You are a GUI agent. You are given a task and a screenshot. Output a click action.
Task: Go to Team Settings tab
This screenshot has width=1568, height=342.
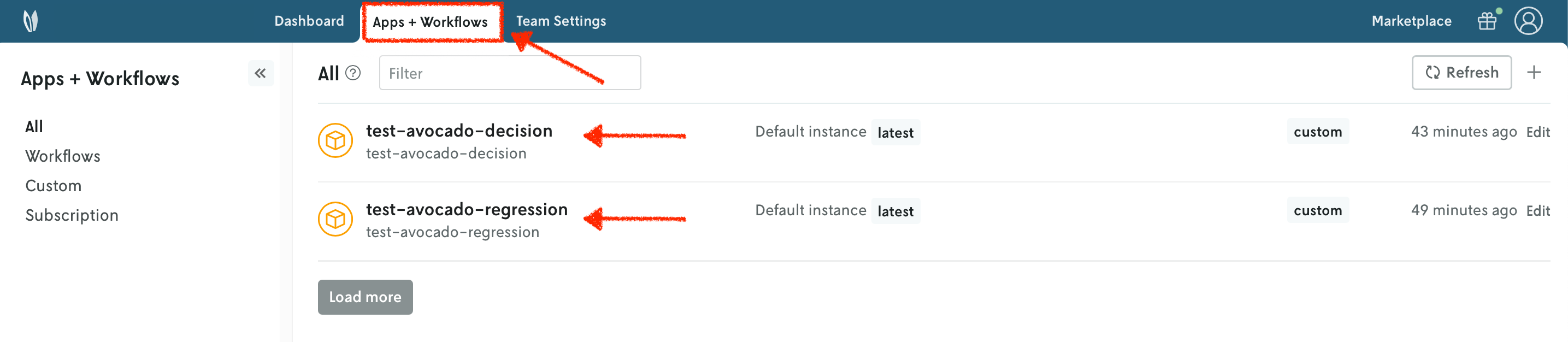pyautogui.click(x=561, y=21)
